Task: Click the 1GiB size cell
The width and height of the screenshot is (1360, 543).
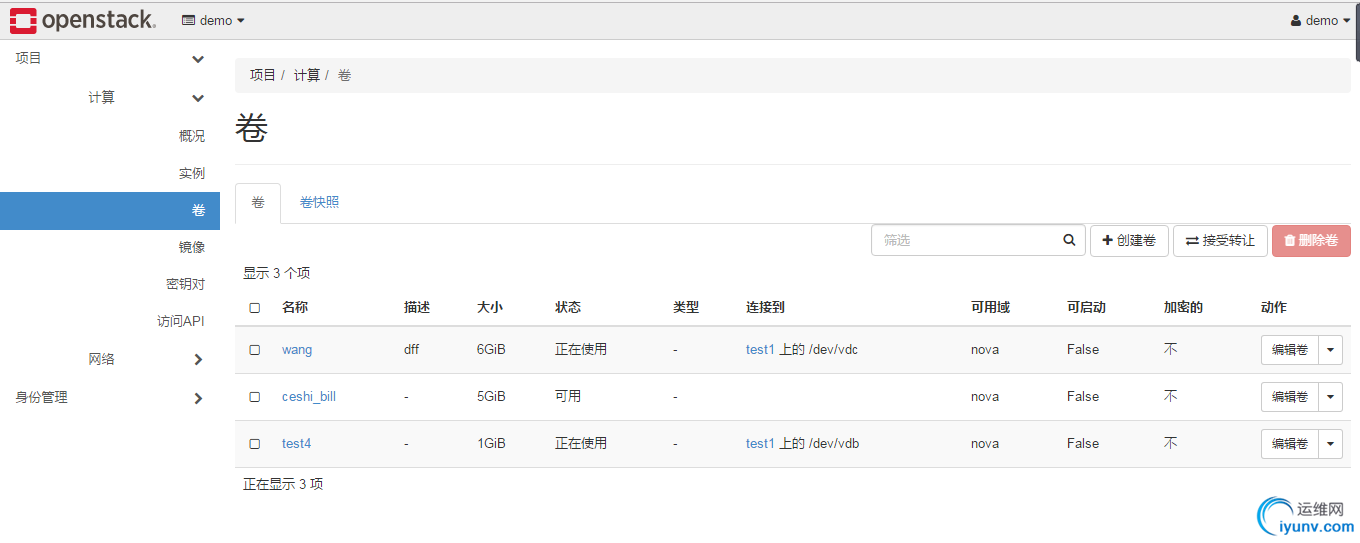Action: click(x=491, y=444)
